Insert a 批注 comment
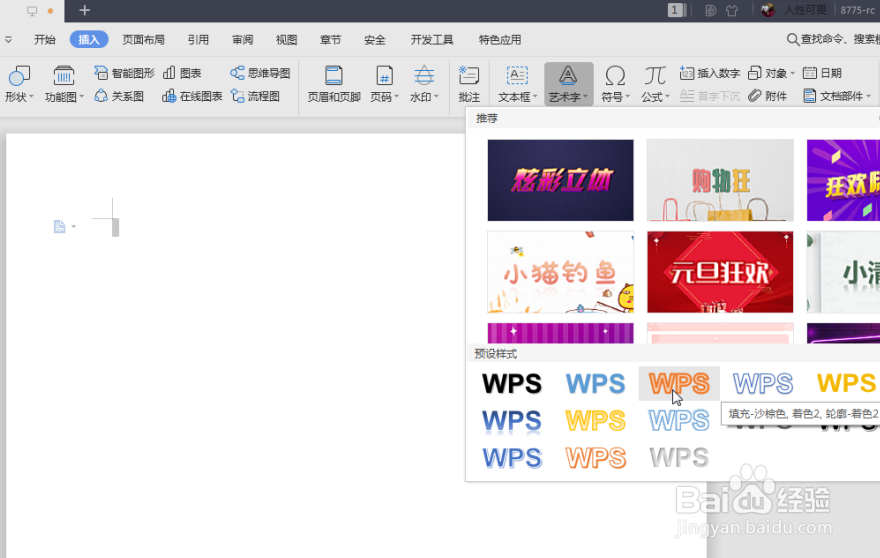Image resolution: width=880 pixels, height=558 pixels. coord(469,84)
